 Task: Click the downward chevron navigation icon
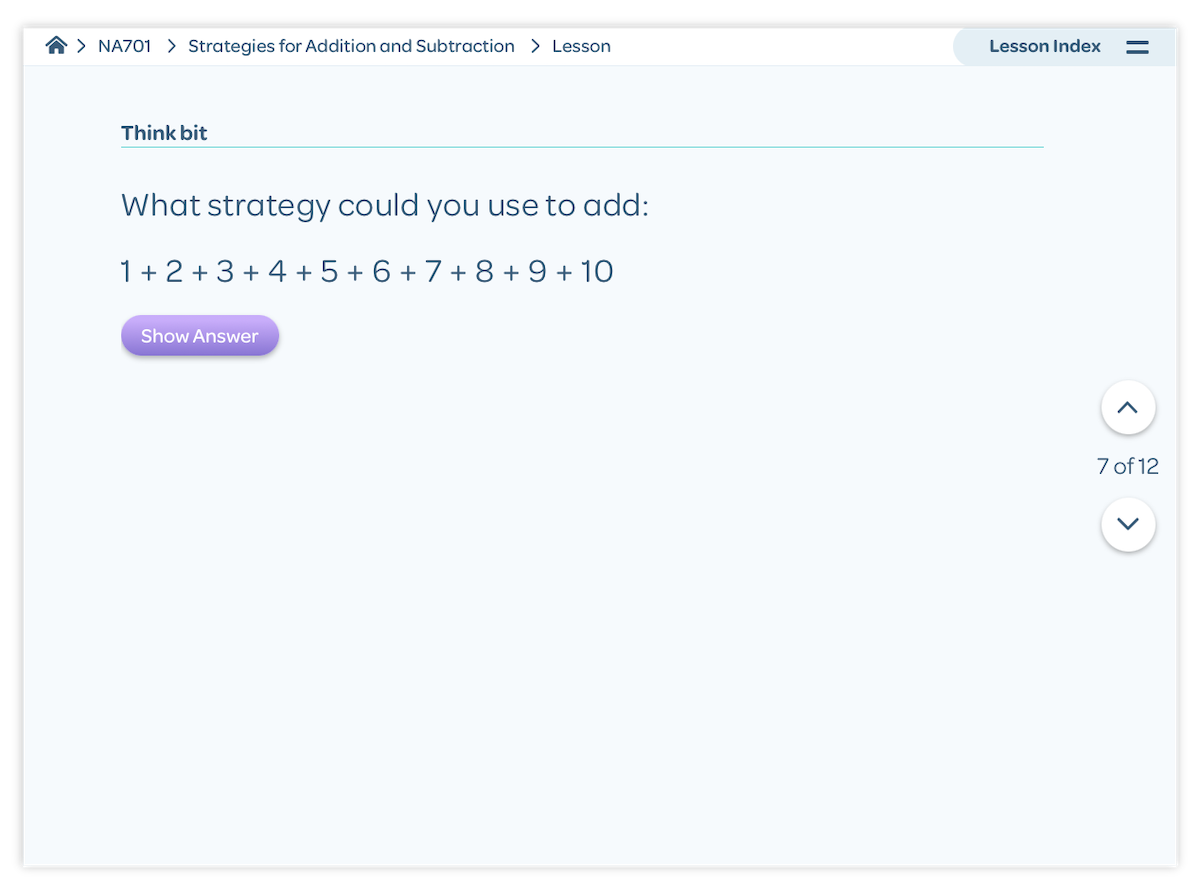pos(1128,523)
